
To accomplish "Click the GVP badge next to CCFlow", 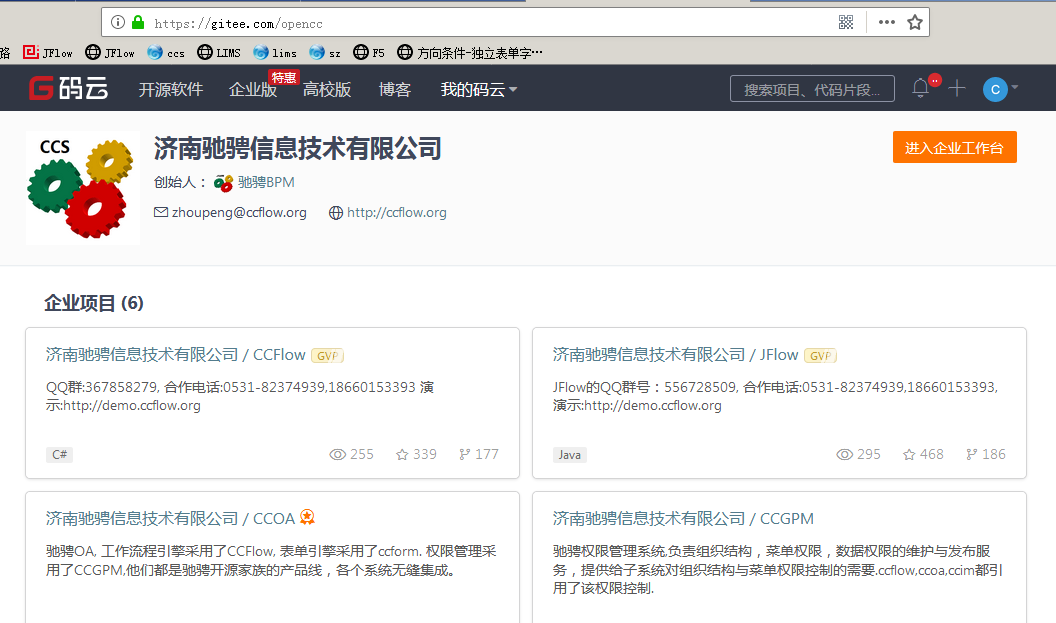I will [327, 355].
